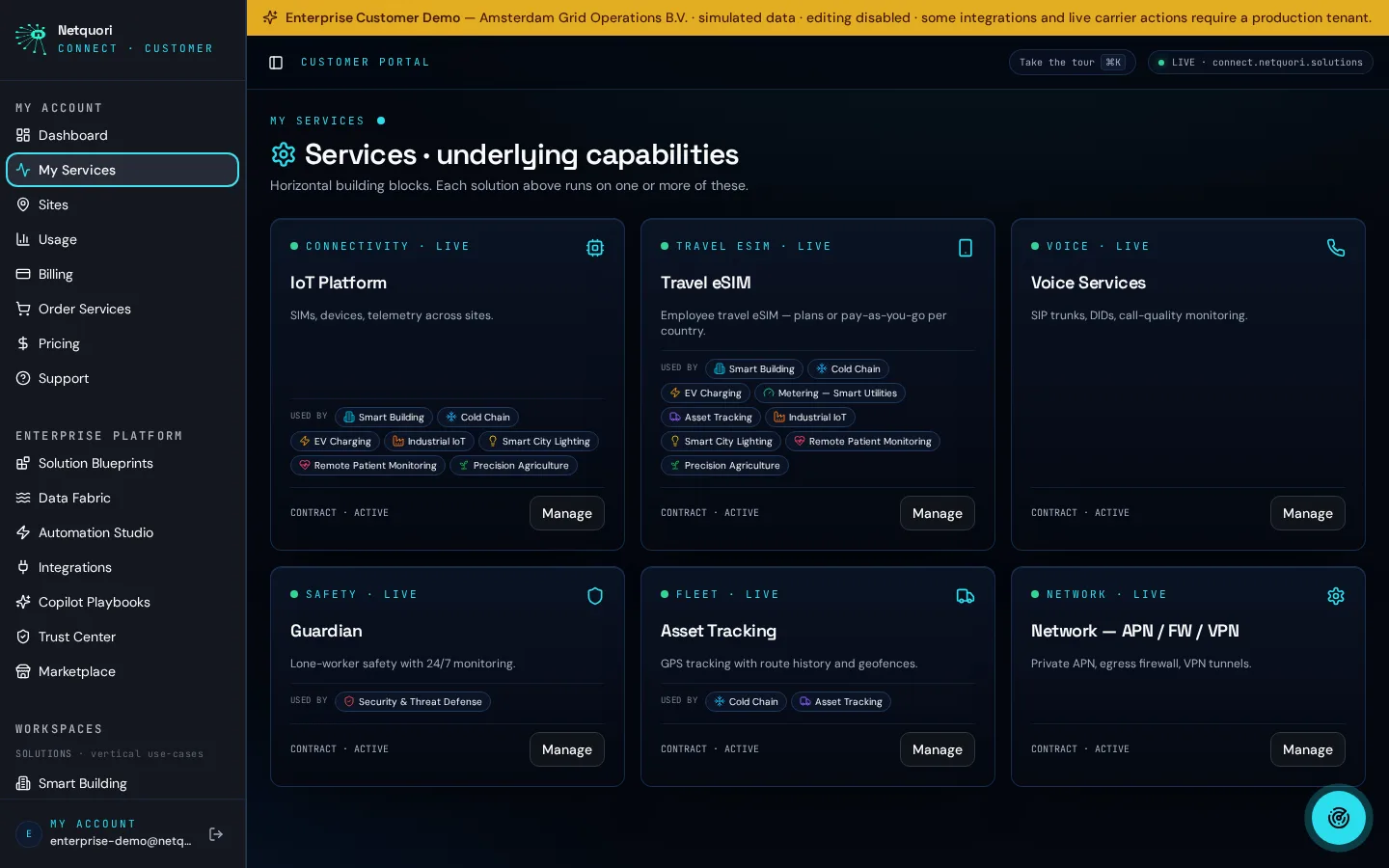Go to Data Fabric
The width and height of the screenshot is (1389, 868).
123,498
